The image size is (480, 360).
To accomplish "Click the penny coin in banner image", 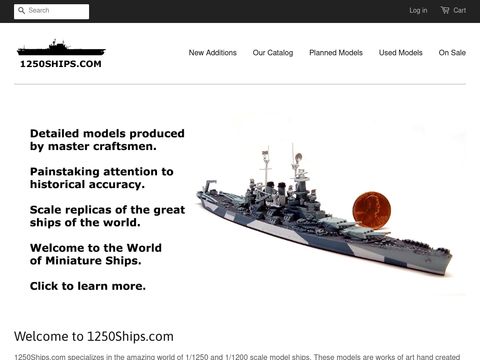I will pyautogui.click(x=372, y=210).
